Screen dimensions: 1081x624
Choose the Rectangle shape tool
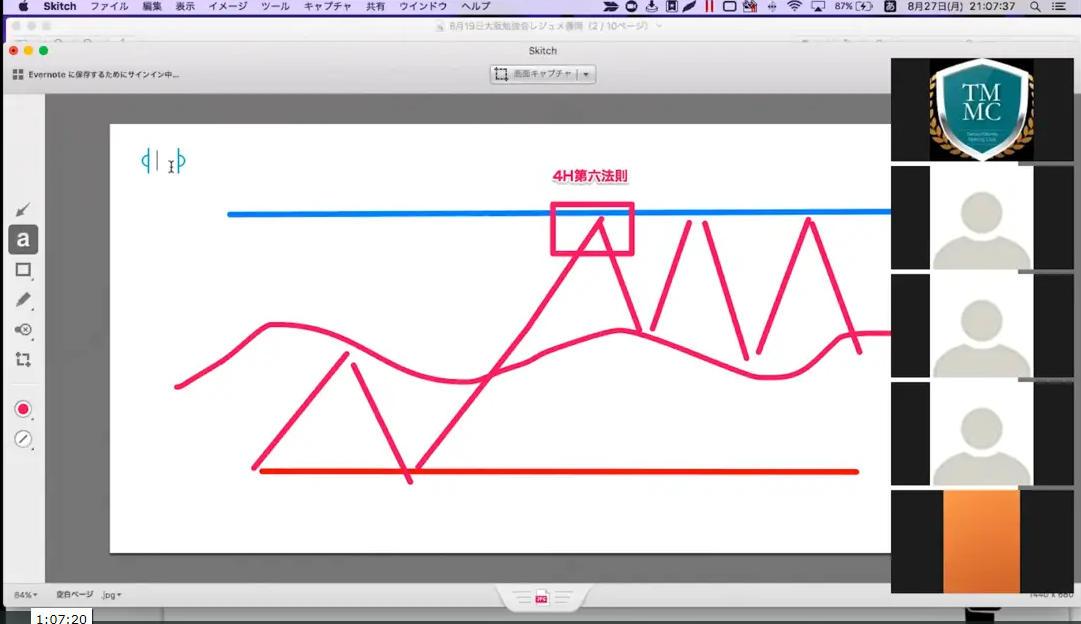tap(23, 270)
